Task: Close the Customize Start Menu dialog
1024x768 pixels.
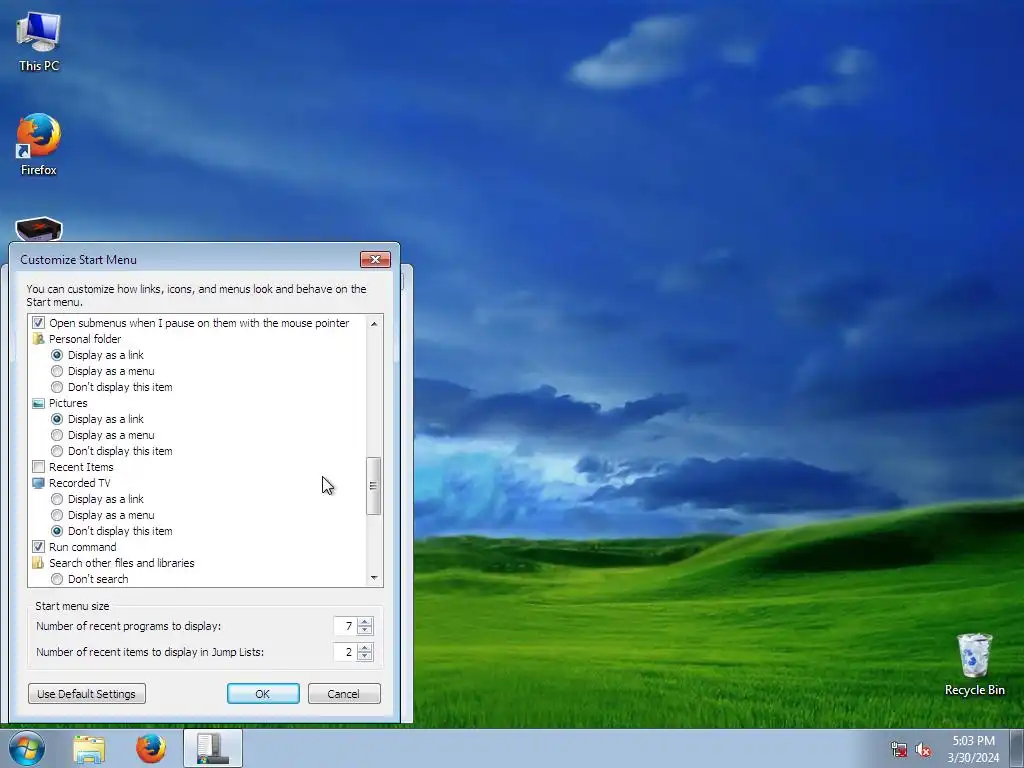Action: tap(376, 259)
